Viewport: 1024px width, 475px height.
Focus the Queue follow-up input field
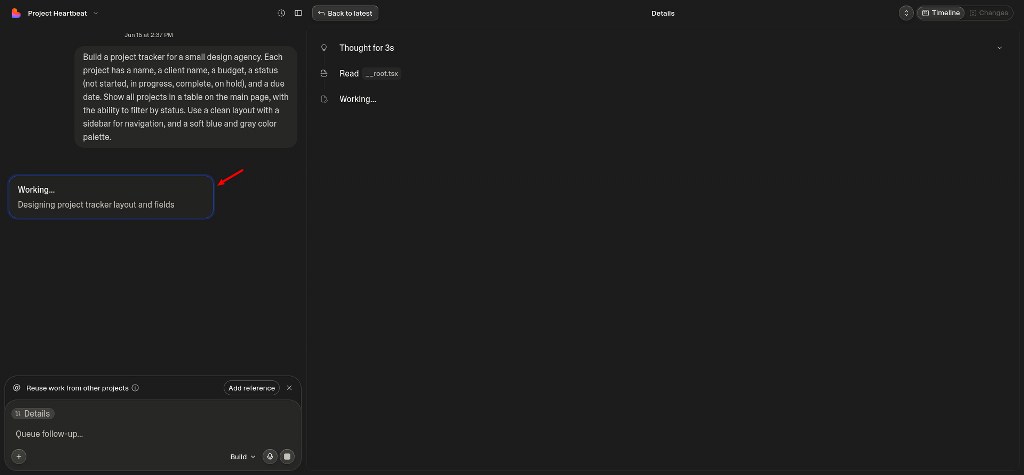coord(153,434)
